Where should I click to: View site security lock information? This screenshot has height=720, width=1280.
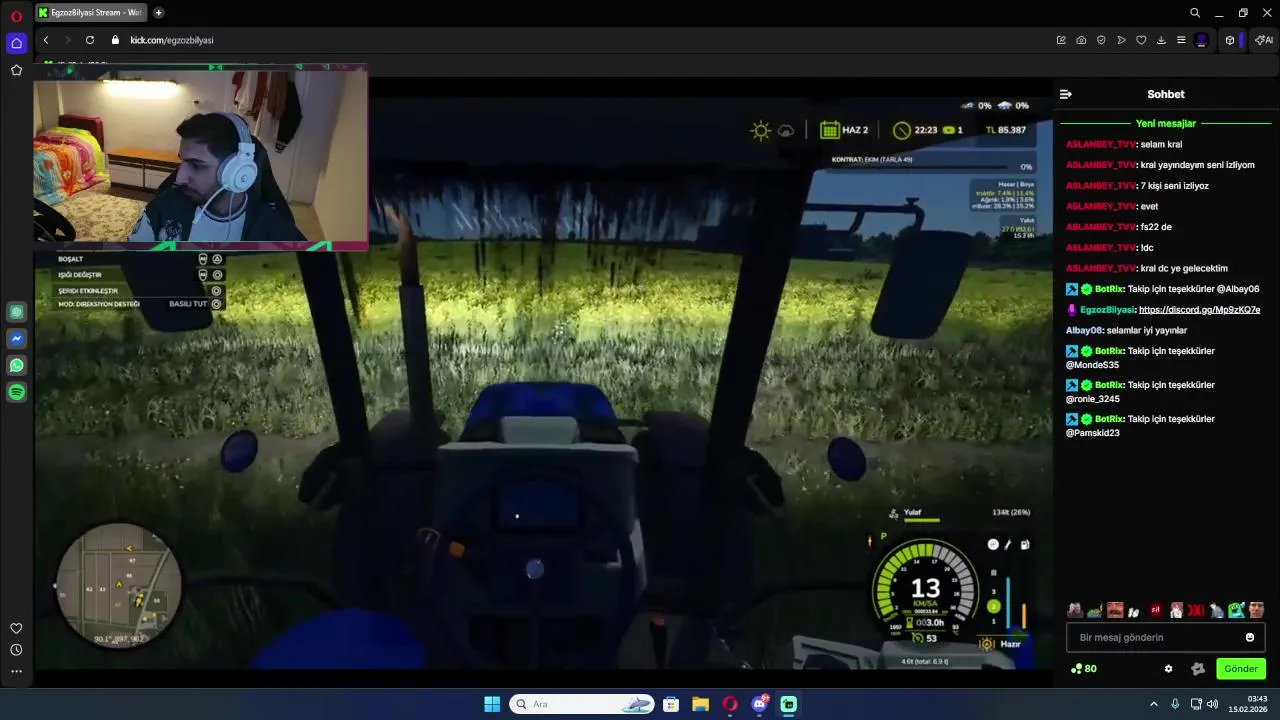115,40
